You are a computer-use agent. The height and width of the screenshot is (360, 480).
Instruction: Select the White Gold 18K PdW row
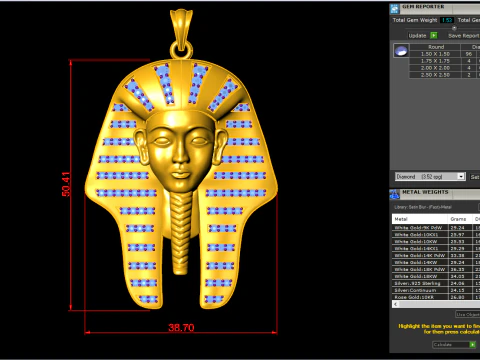pos(436,269)
